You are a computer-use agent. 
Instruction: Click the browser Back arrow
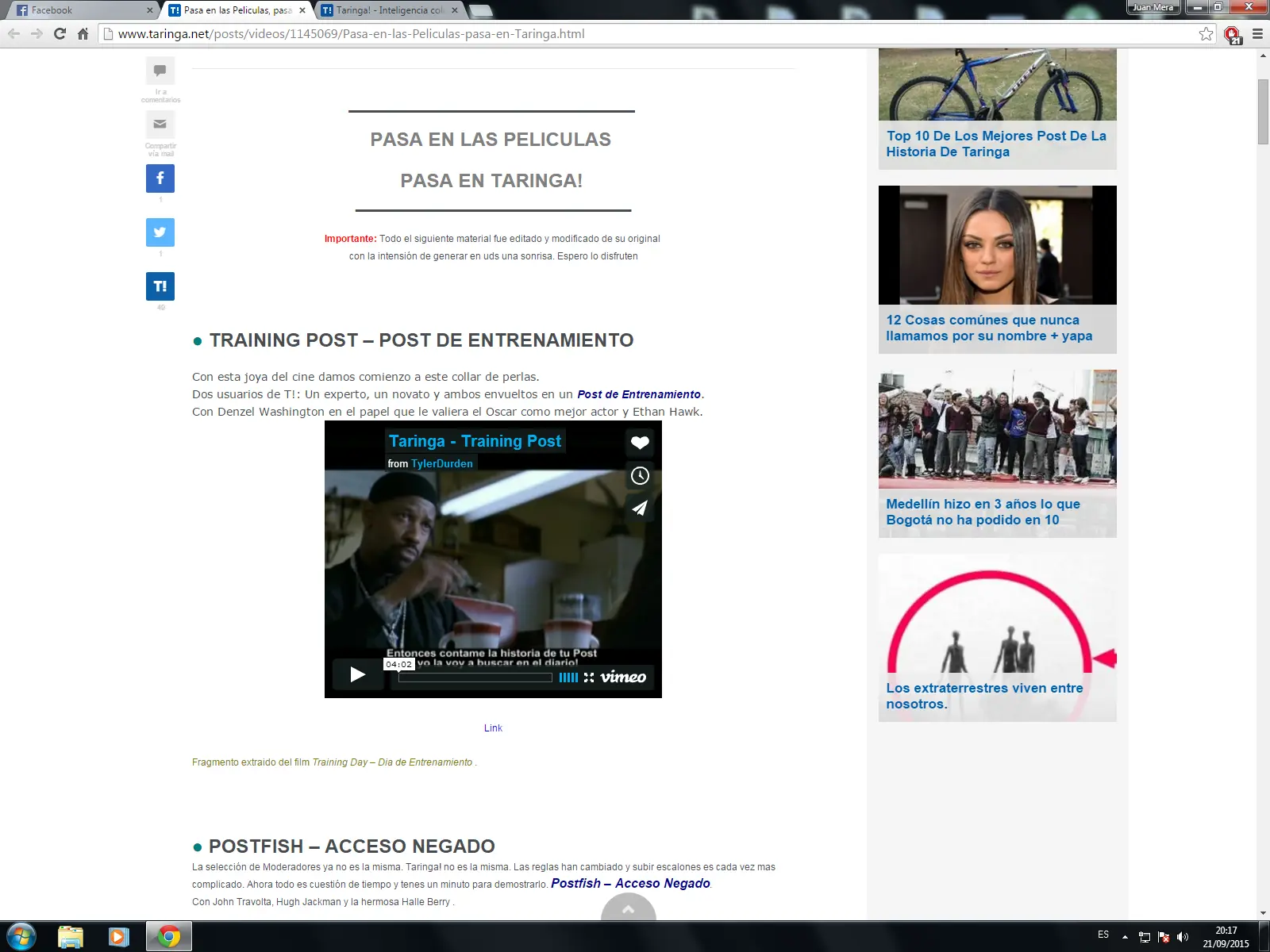[13, 34]
